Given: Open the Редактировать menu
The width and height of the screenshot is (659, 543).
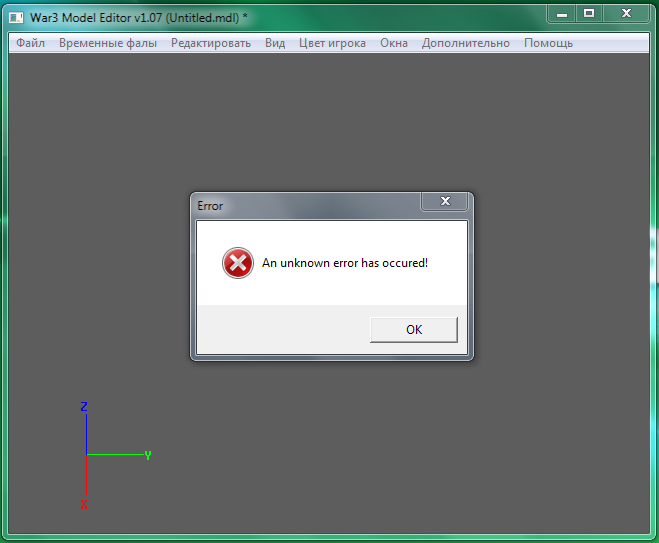Looking at the screenshot, I should coord(211,43).
